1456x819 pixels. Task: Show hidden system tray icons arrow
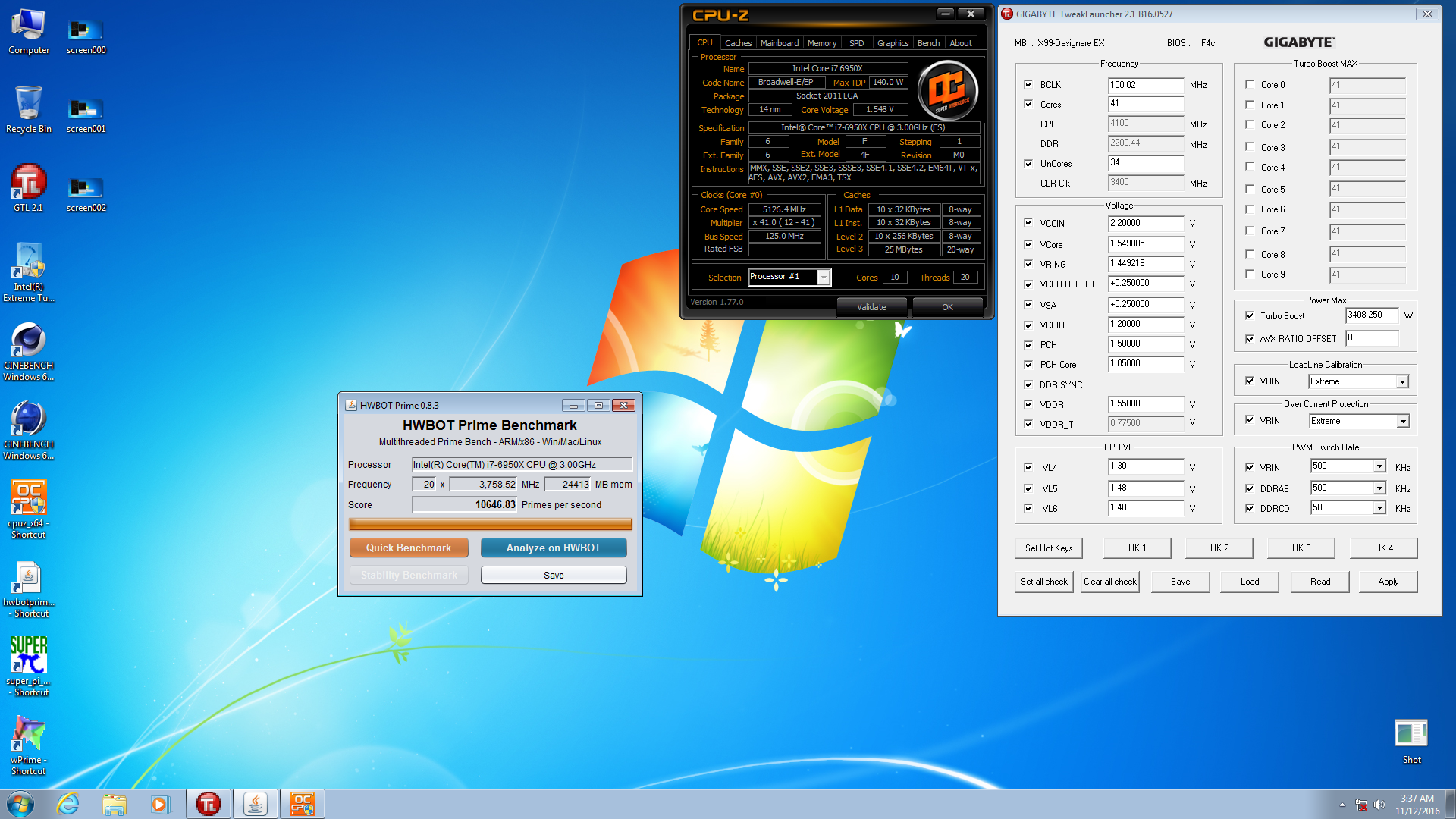tap(1342, 805)
